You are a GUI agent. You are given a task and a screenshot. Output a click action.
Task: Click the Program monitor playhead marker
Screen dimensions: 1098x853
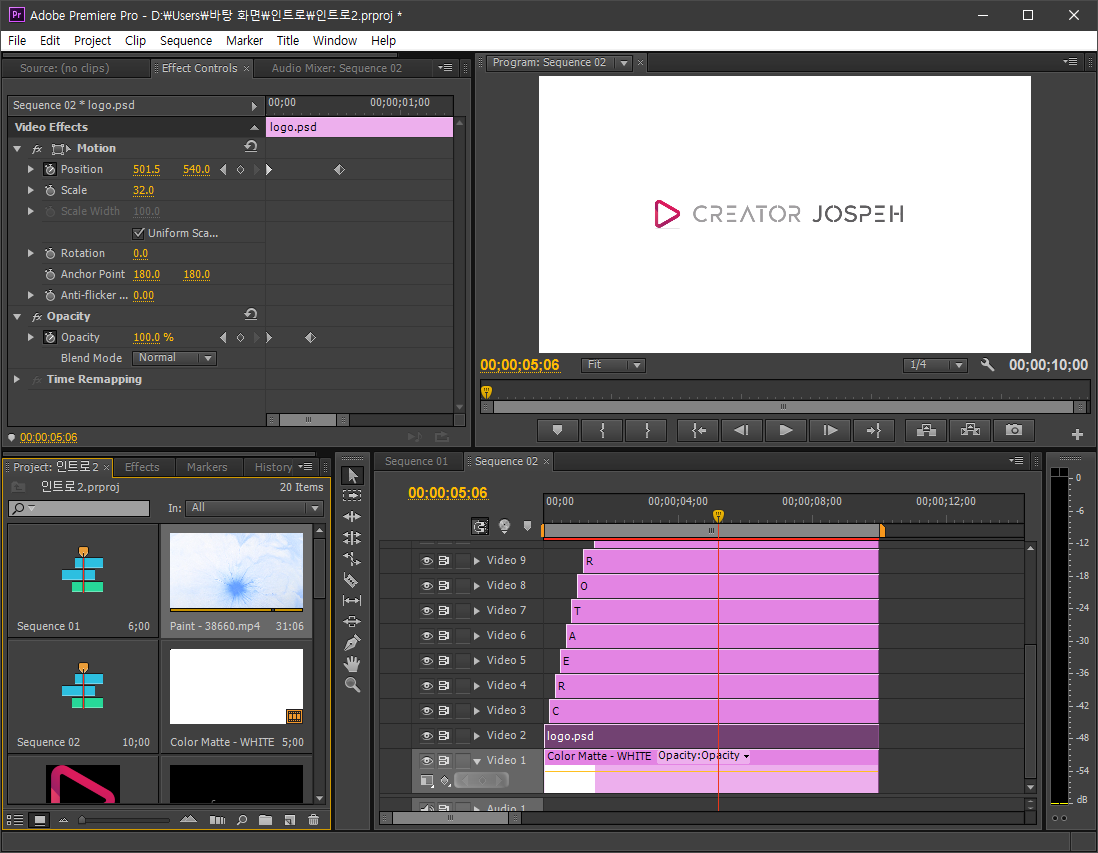tap(487, 391)
